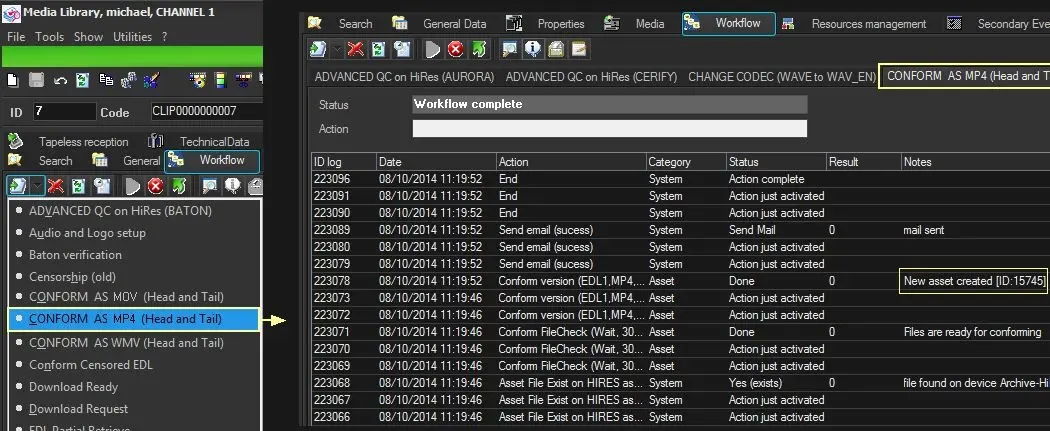Select the ADVANCED QC on HiRes (CERIFY) workflow tab
Screen dimensions: 1050x431
pyautogui.click(x=591, y=76)
